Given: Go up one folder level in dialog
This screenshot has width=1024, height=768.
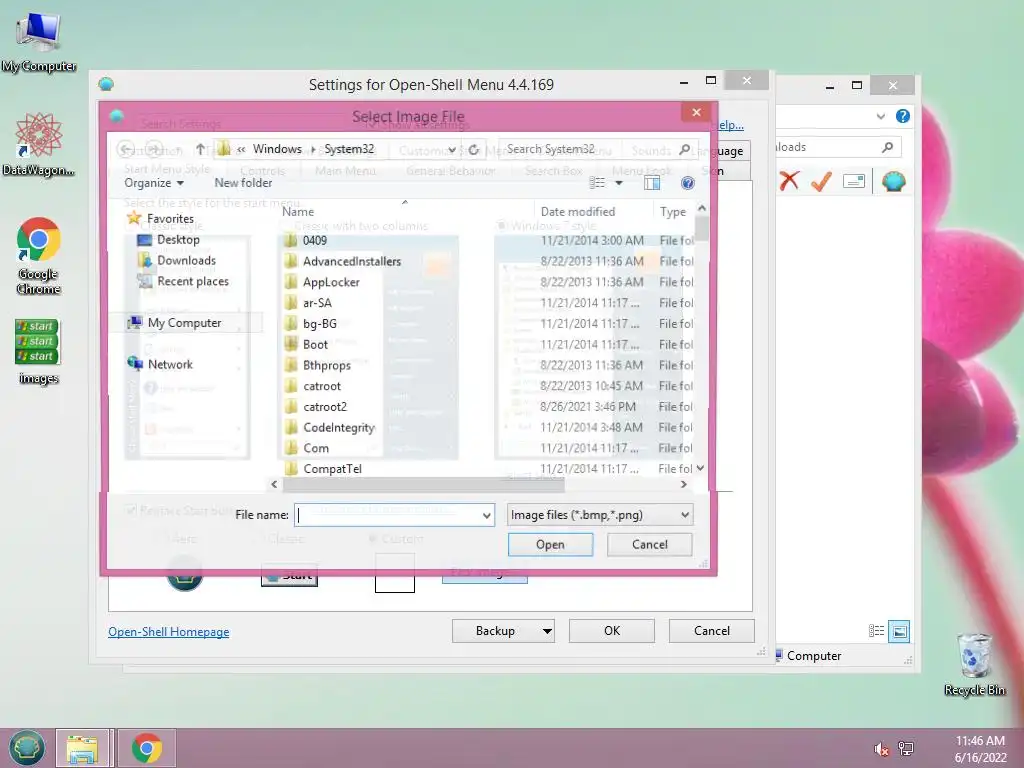Looking at the screenshot, I should (200, 149).
